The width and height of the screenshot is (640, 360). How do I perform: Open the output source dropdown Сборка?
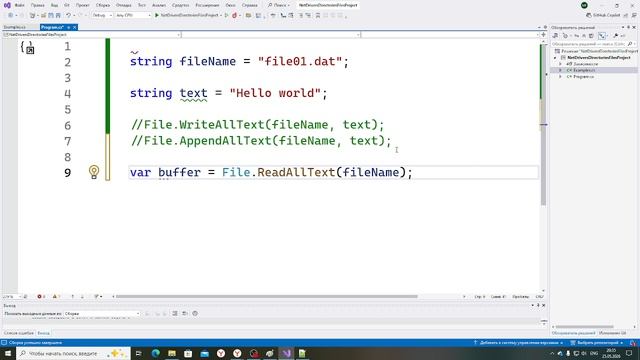pyautogui.click(x=102, y=313)
